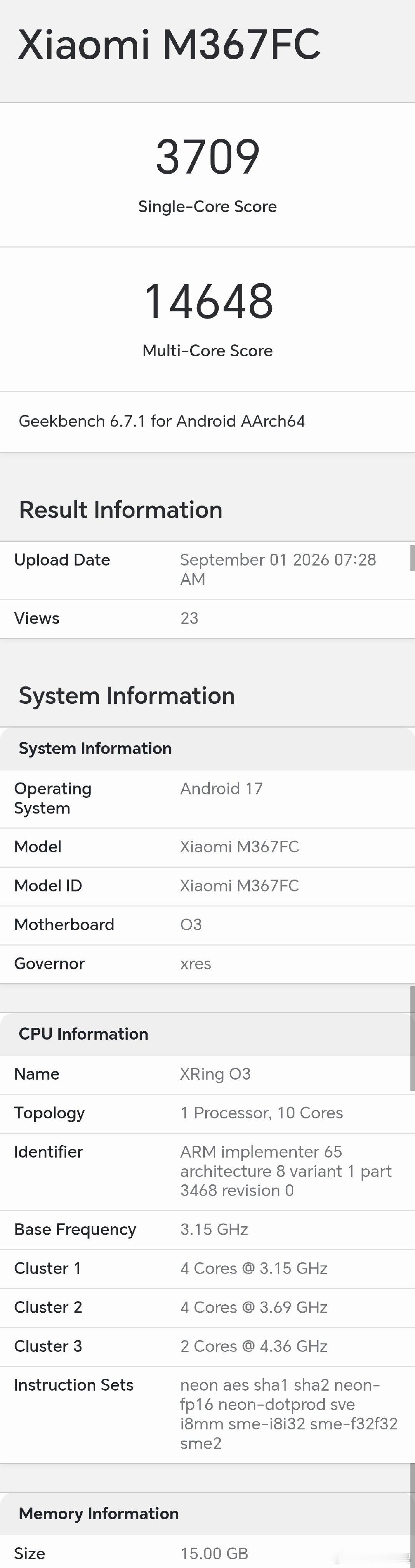The image size is (415, 1568).
Task: Click the Upload Date label
Action: pyautogui.click(x=62, y=560)
